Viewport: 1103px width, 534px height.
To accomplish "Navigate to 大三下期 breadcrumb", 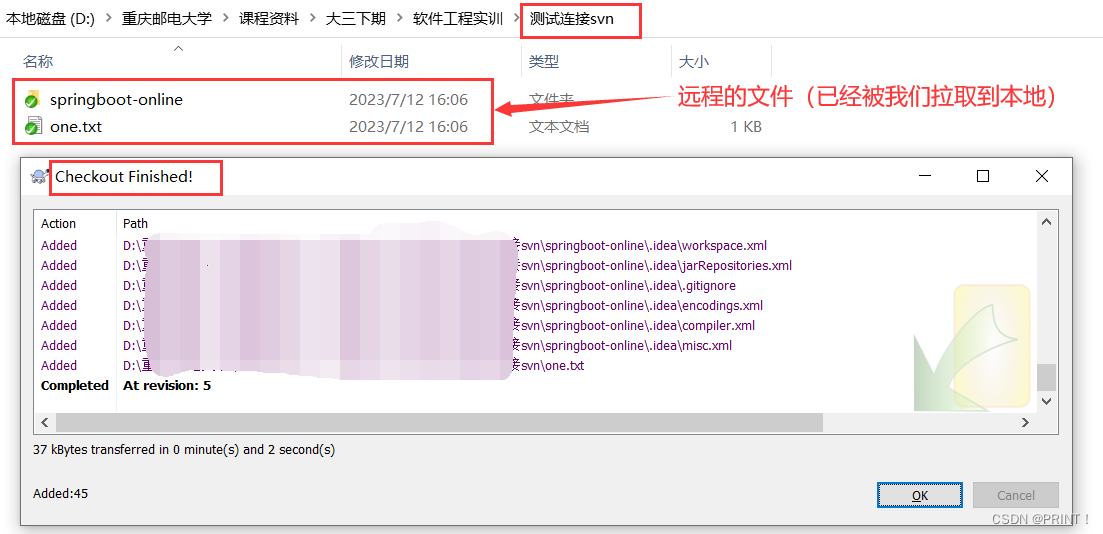I will coord(356,19).
